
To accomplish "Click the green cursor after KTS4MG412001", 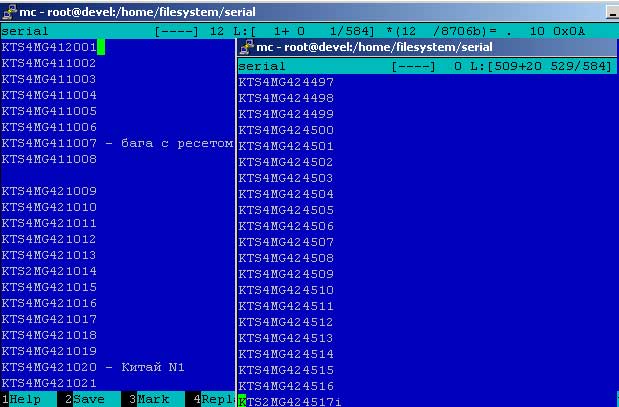I will 101,47.
